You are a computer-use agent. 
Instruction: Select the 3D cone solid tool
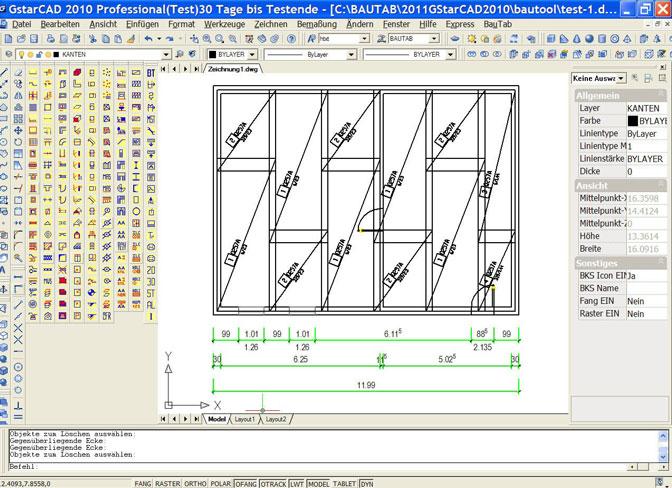coord(577,39)
